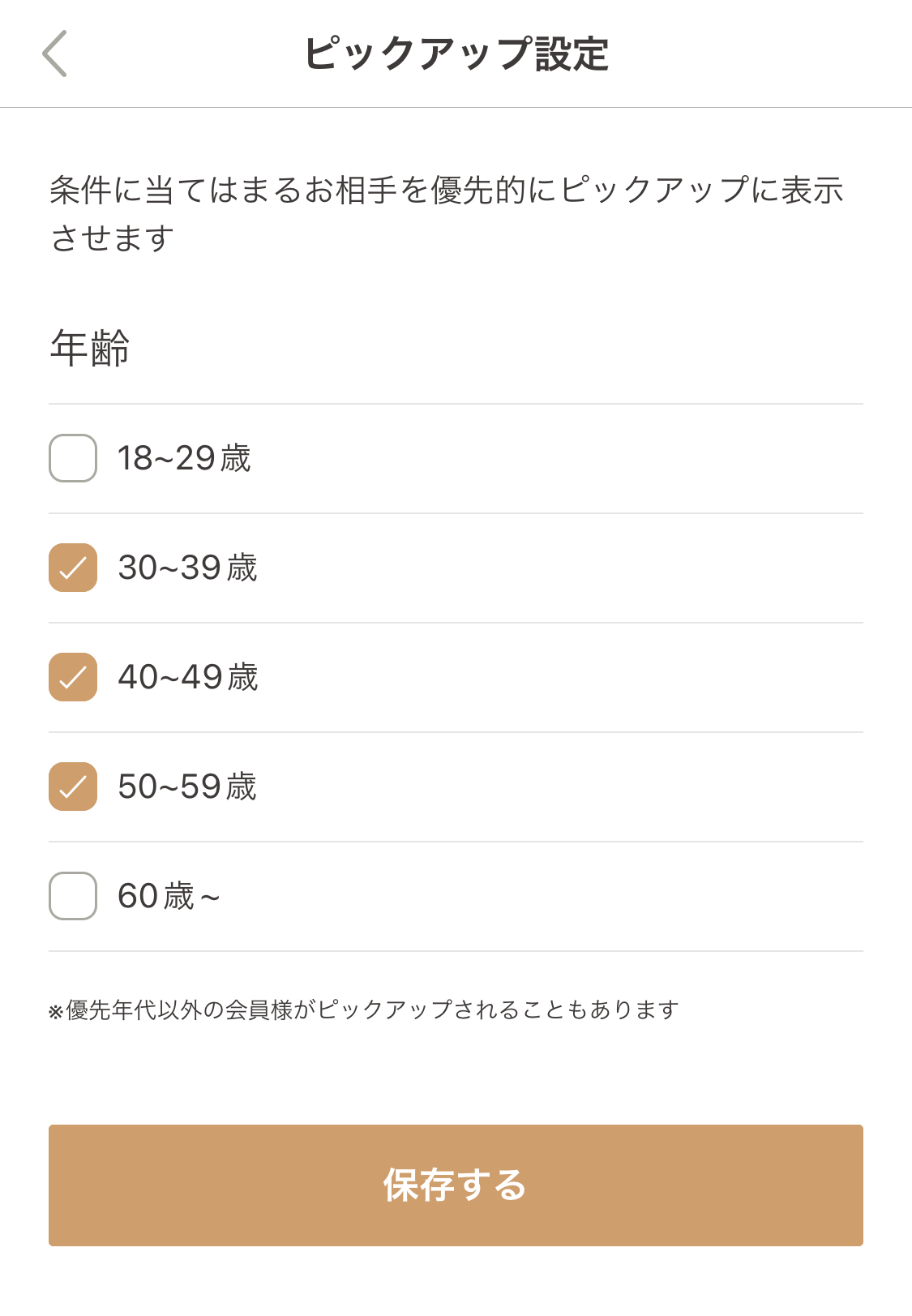Tap the 50~59歳 row label
The width and height of the screenshot is (912, 1316).
coord(187,787)
